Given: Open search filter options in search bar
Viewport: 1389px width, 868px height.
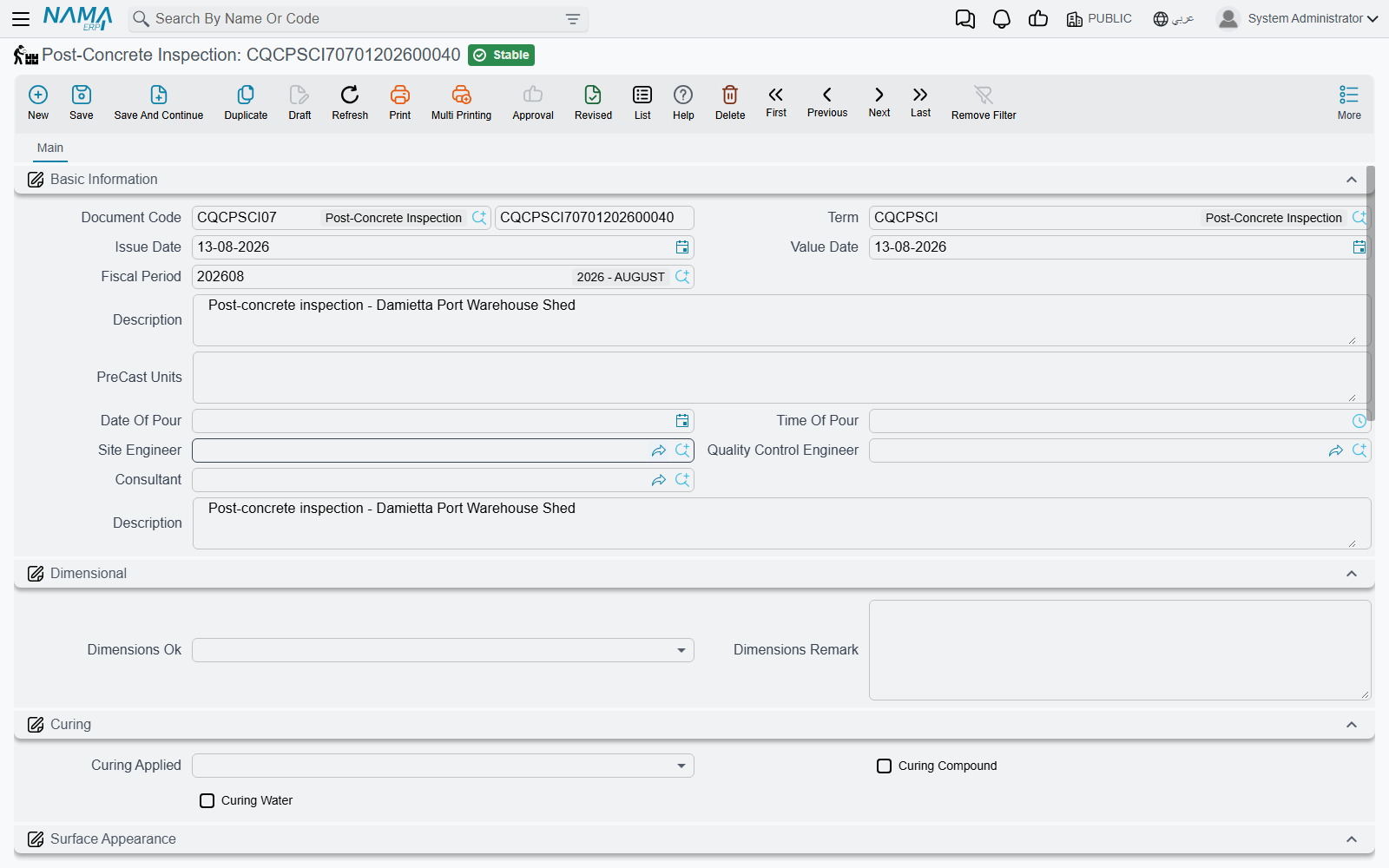Looking at the screenshot, I should (573, 19).
